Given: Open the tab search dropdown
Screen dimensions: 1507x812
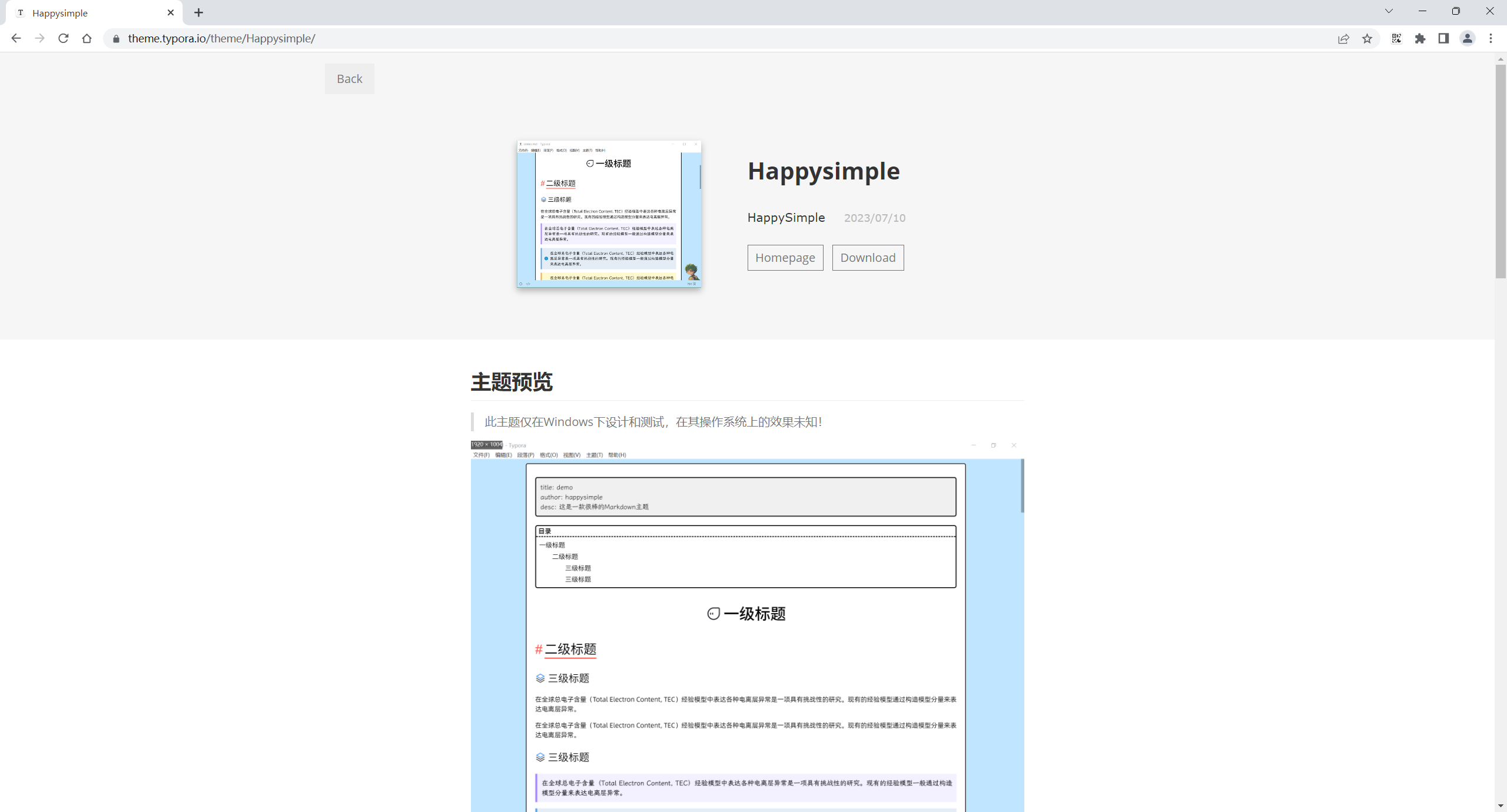Looking at the screenshot, I should [1389, 11].
